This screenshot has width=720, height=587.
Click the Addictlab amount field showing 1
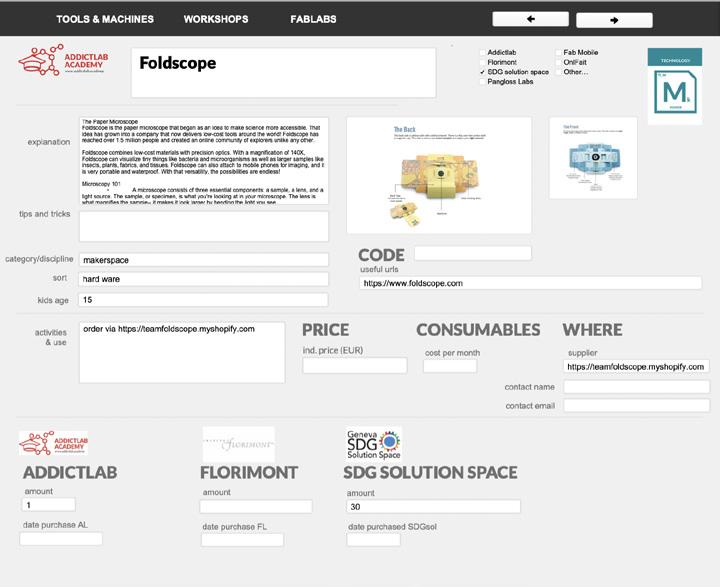[x=49, y=505]
